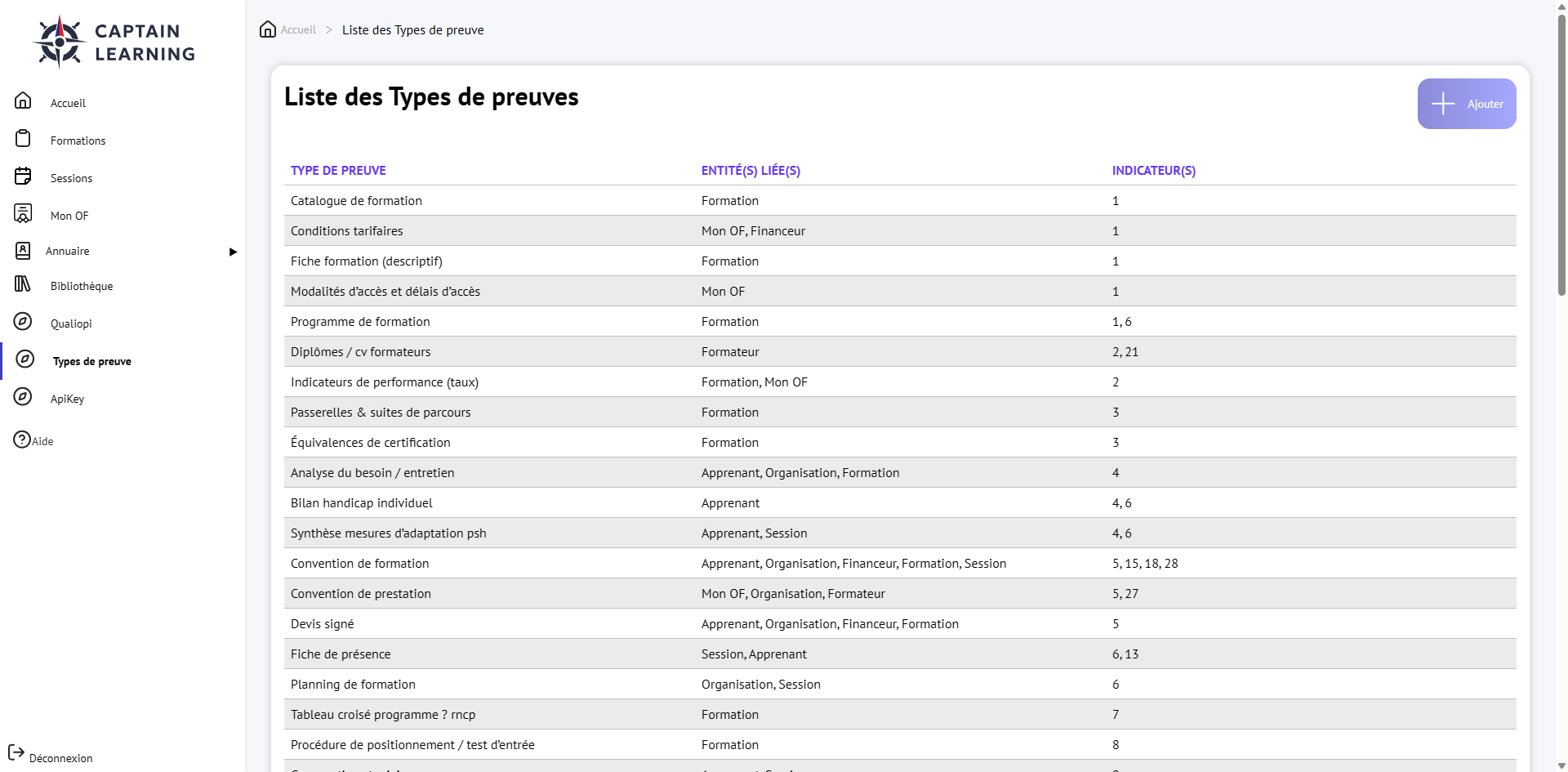Click the house icon in the breadcrumb

[268, 29]
